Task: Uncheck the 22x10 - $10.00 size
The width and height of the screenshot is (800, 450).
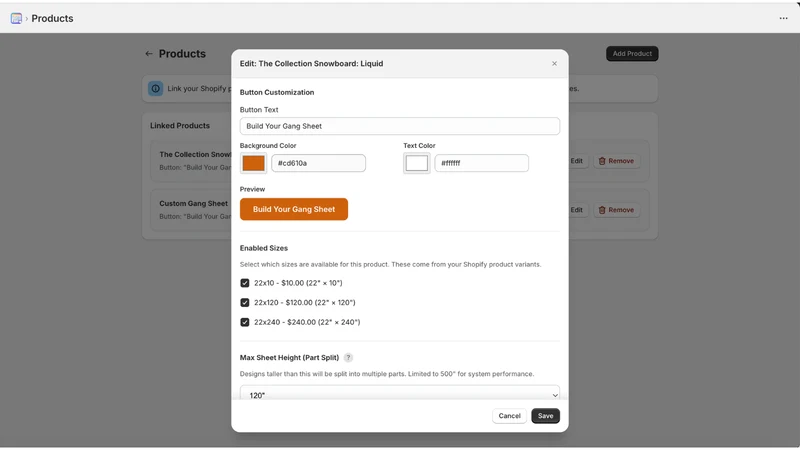Action: coord(245,283)
